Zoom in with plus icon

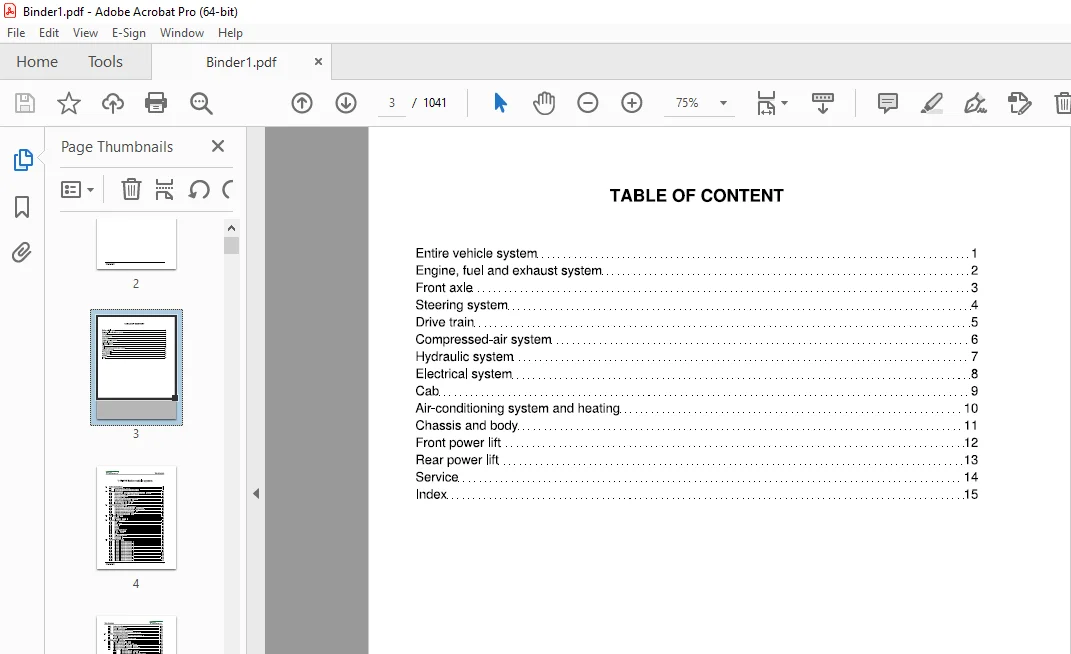(x=632, y=103)
